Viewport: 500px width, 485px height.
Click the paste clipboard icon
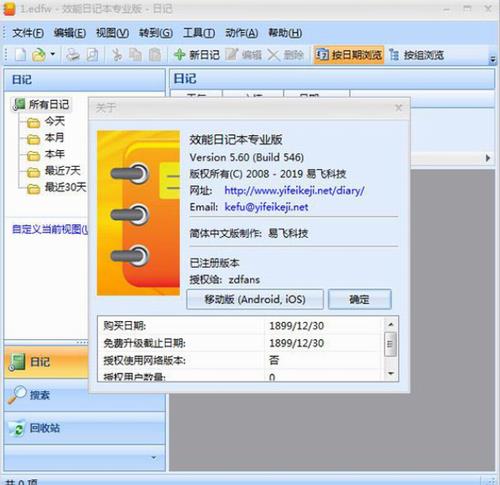[x=154, y=55]
